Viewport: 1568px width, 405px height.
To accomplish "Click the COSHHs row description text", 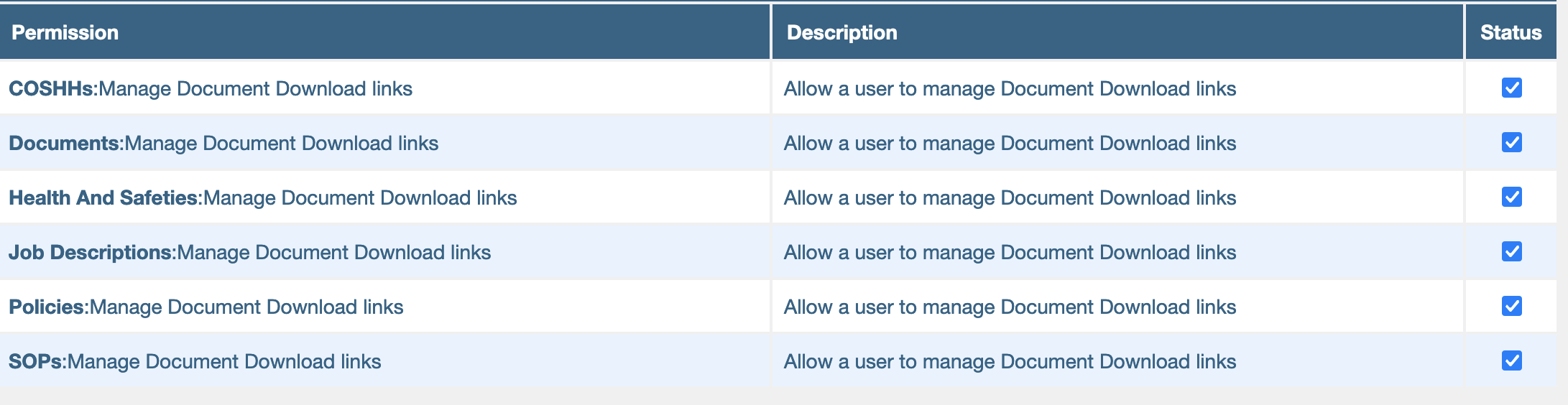I will [1010, 88].
